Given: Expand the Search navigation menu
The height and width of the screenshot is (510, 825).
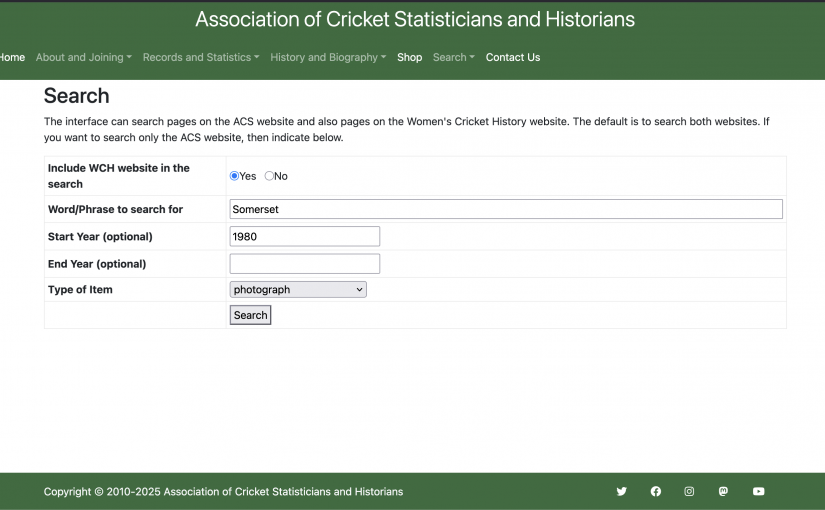Looking at the screenshot, I should [454, 57].
